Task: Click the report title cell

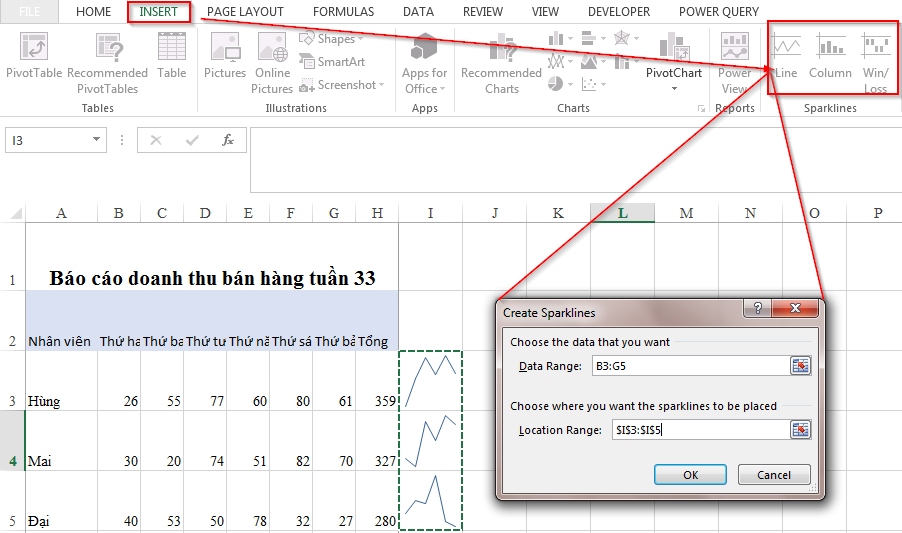Action: pyautogui.click(x=212, y=256)
